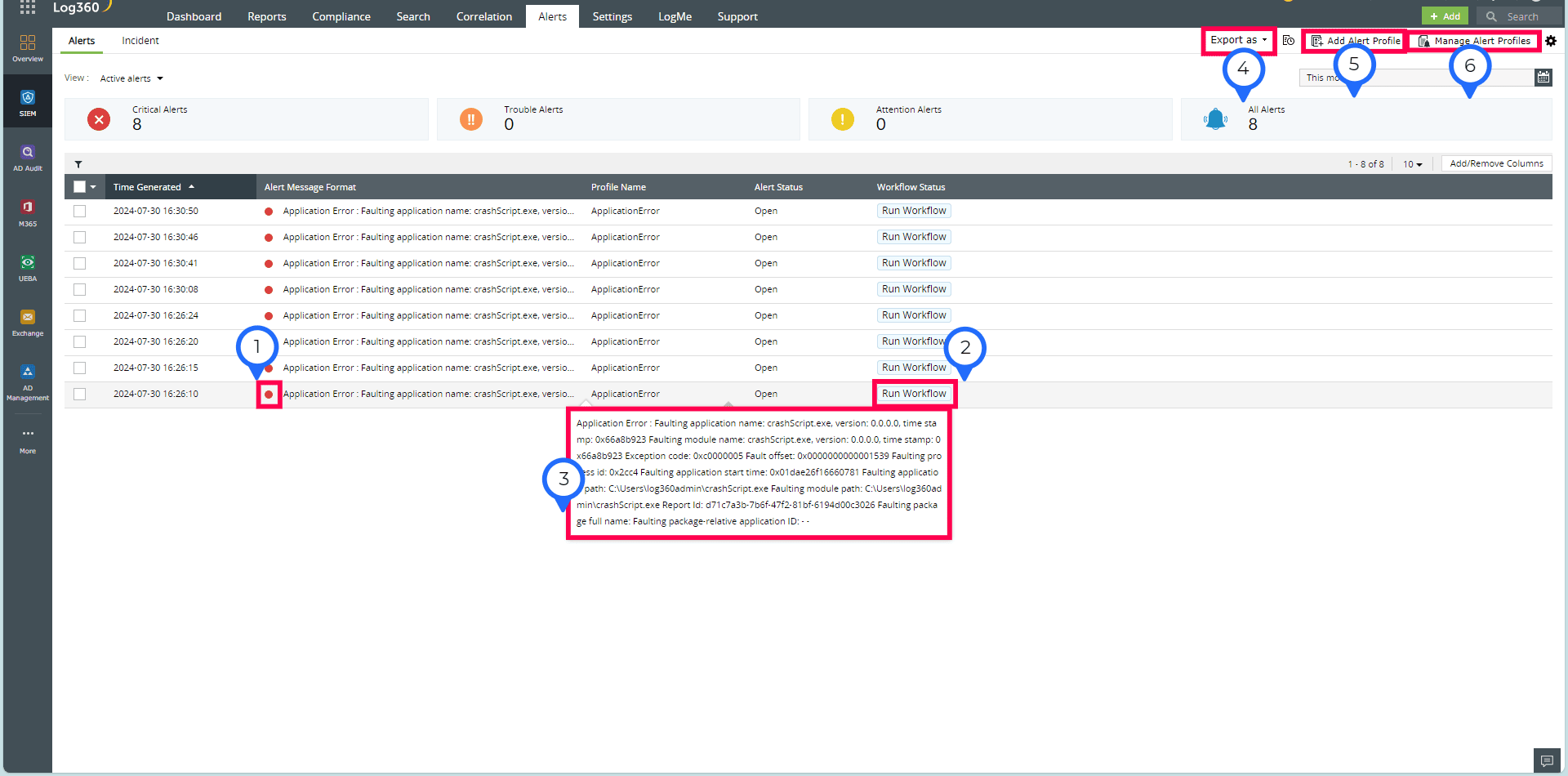Viewport: 1568px width, 776px height.
Task: Click the filter icon above the alert table
Action: coord(78,164)
